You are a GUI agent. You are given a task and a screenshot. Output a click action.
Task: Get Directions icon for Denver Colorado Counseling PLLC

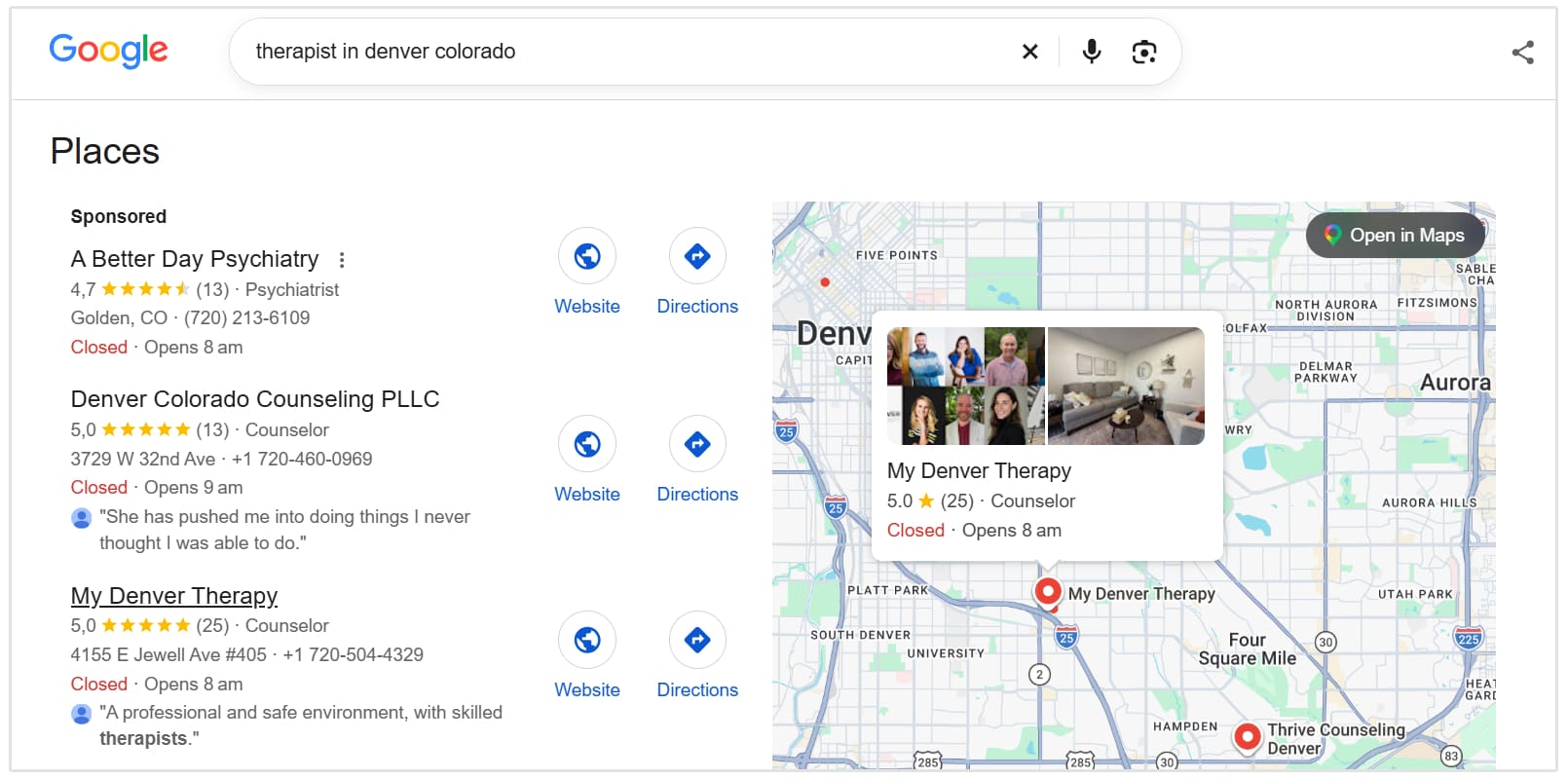point(697,444)
